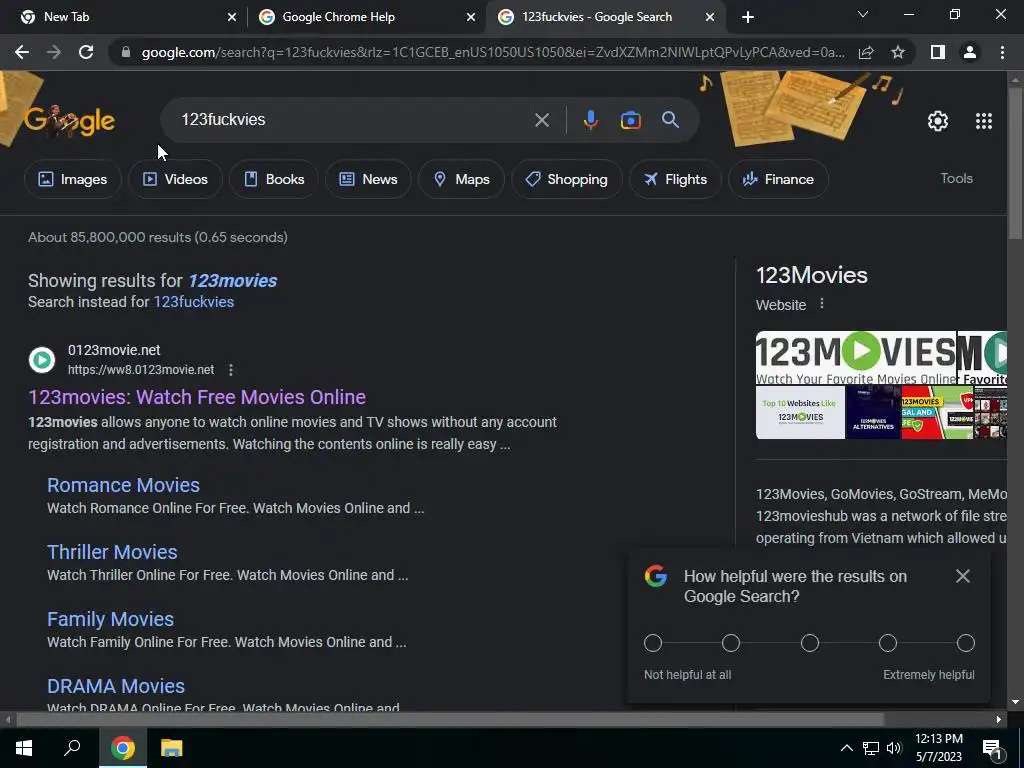Open the Windows notification center
Viewport: 1024px width, 768px height.
click(x=992, y=748)
